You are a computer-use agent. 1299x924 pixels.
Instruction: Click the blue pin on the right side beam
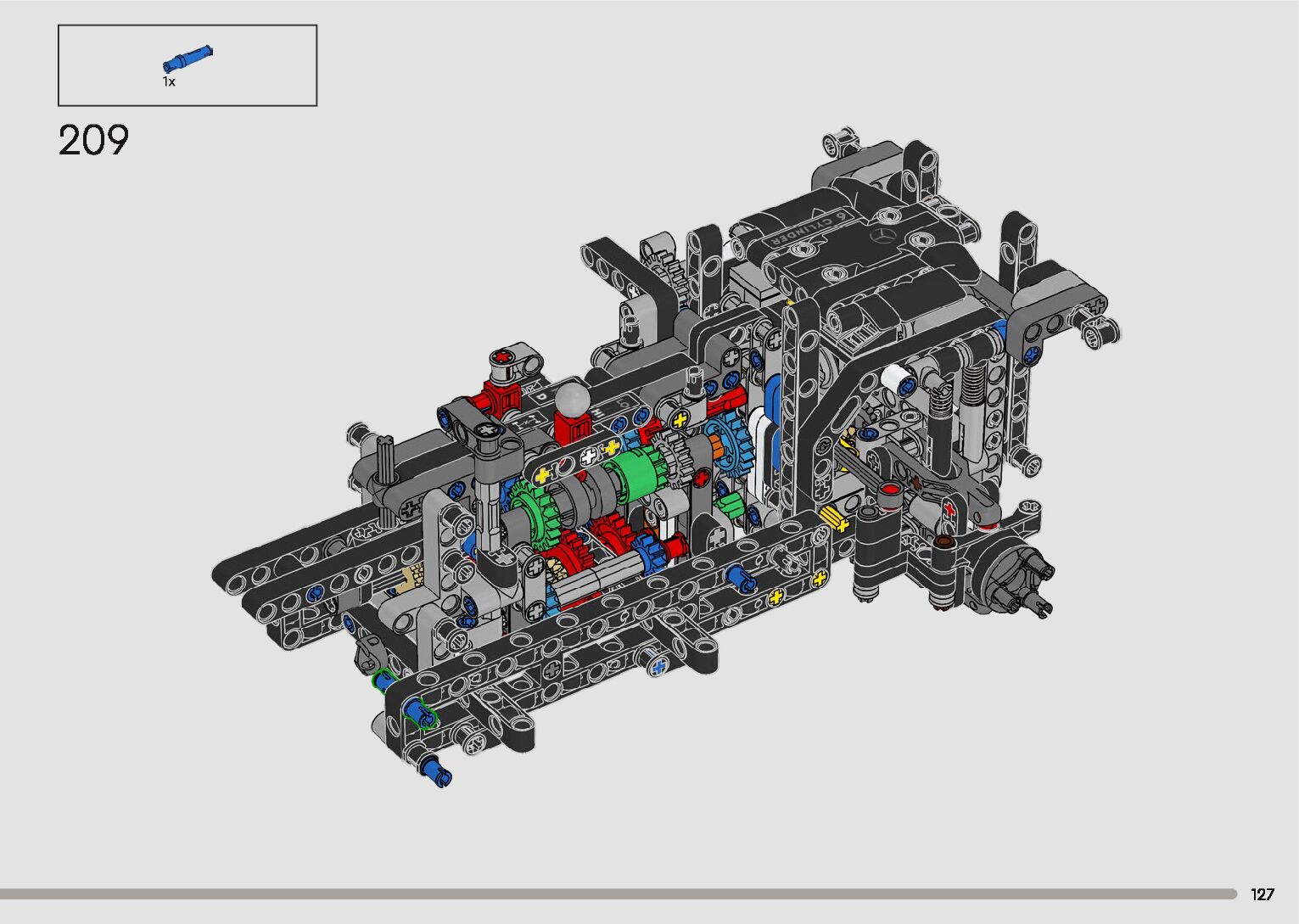pyautogui.click(x=738, y=578)
